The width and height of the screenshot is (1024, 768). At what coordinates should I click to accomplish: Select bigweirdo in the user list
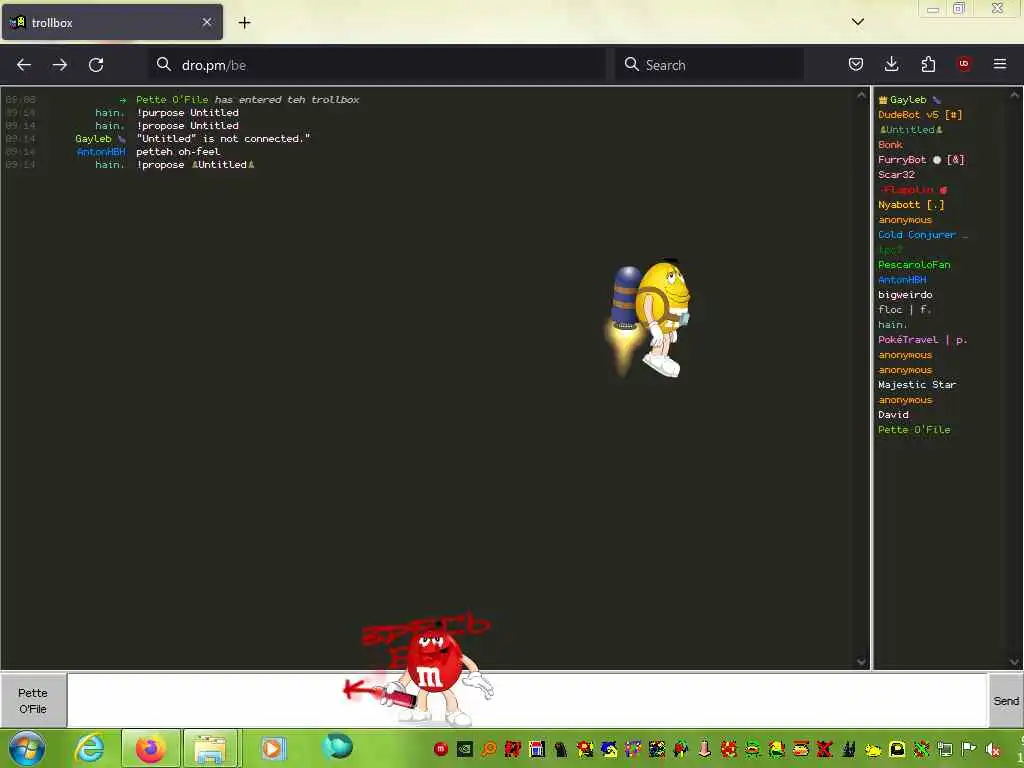click(905, 295)
